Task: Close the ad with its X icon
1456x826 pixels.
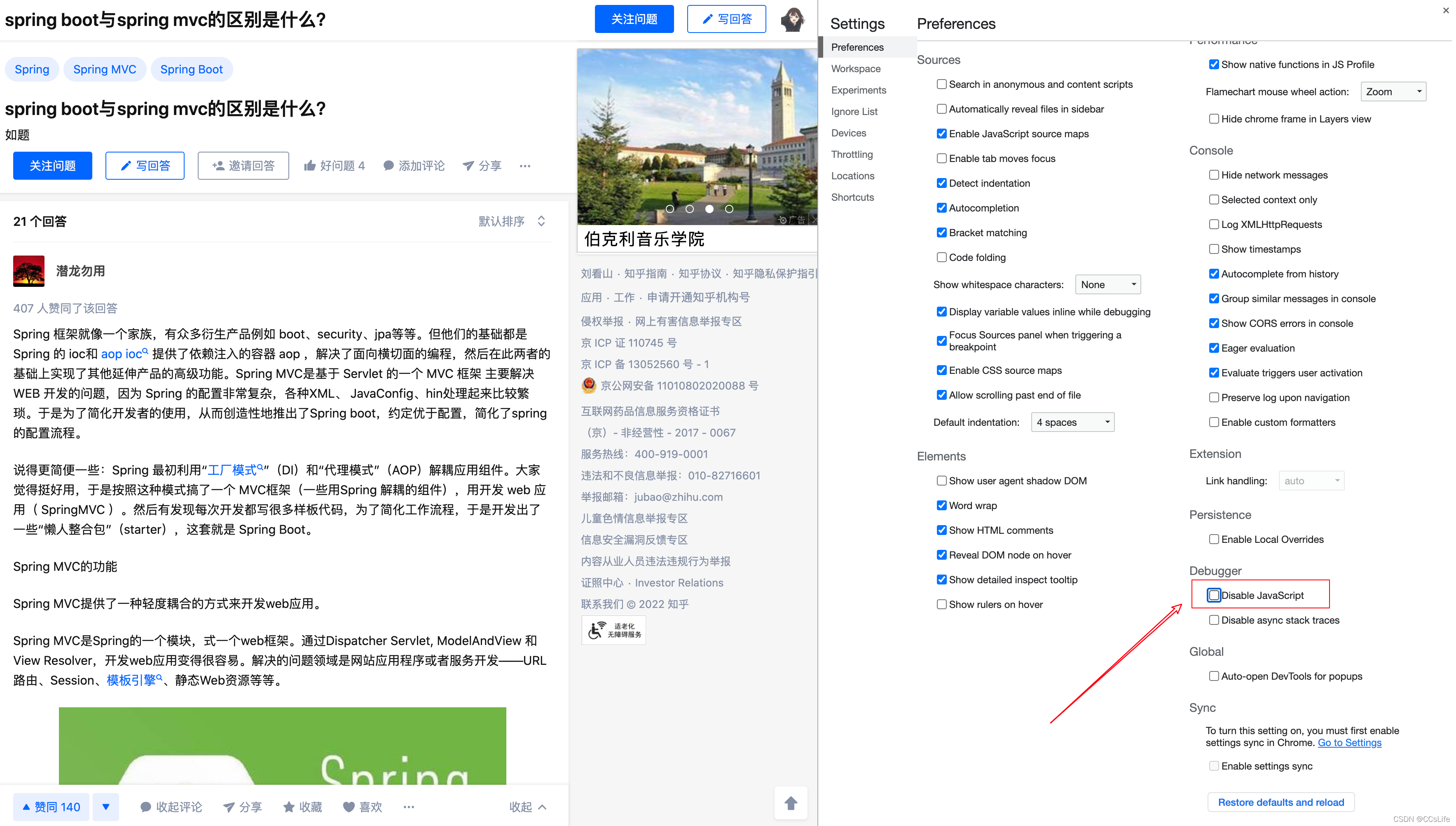Action: pos(814,220)
